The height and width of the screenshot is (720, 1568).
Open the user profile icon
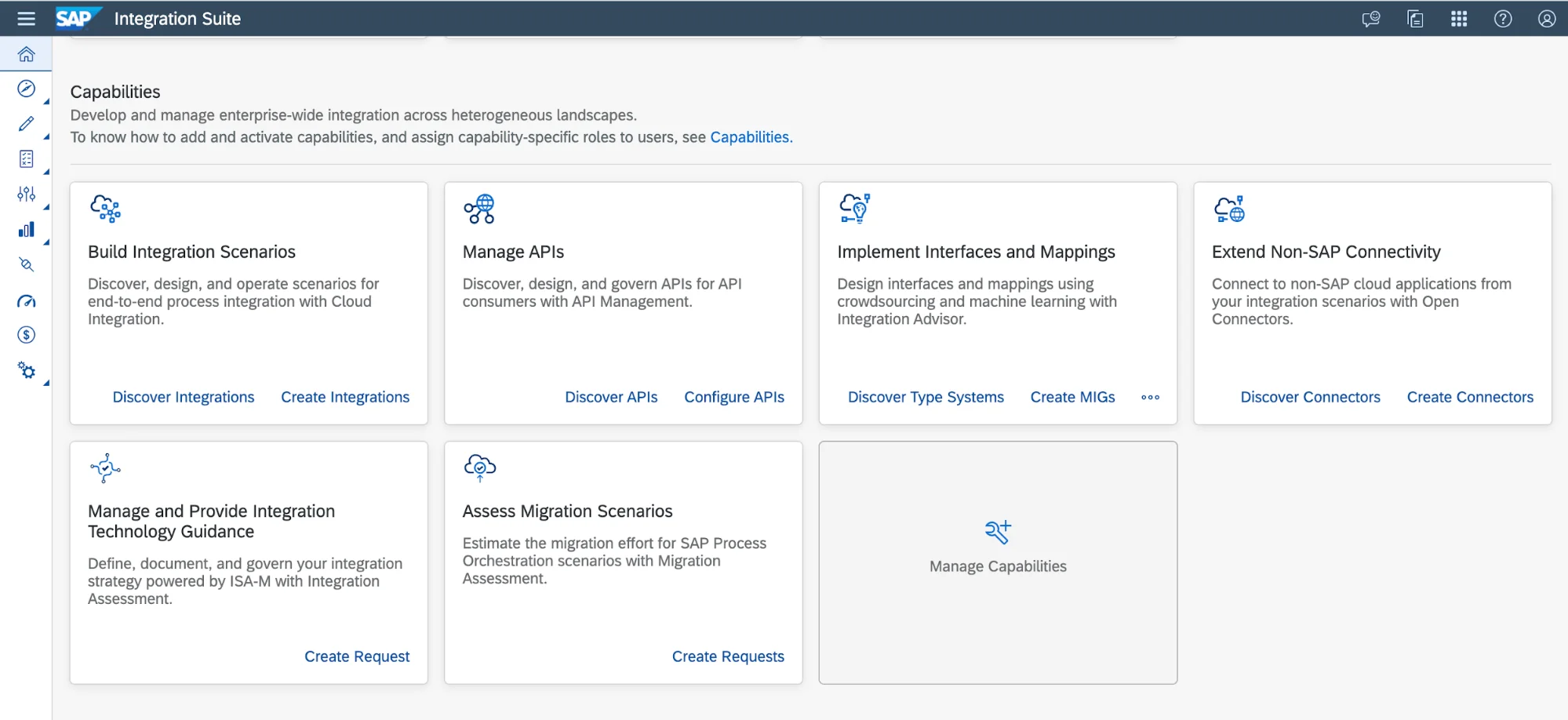click(1547, 19)
